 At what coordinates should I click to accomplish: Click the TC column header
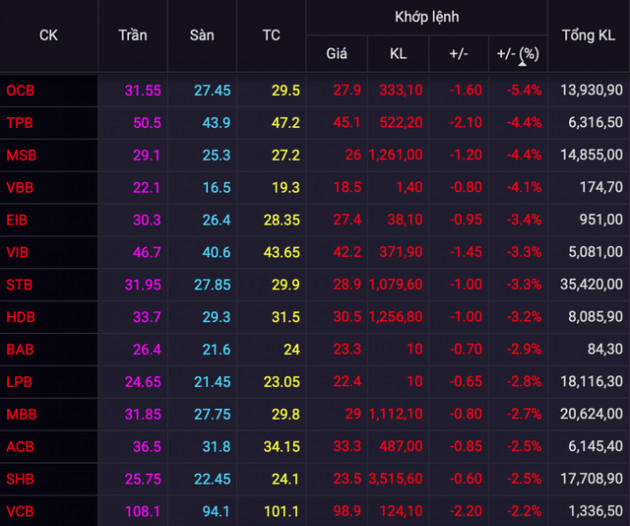click(x=271, y=35)
